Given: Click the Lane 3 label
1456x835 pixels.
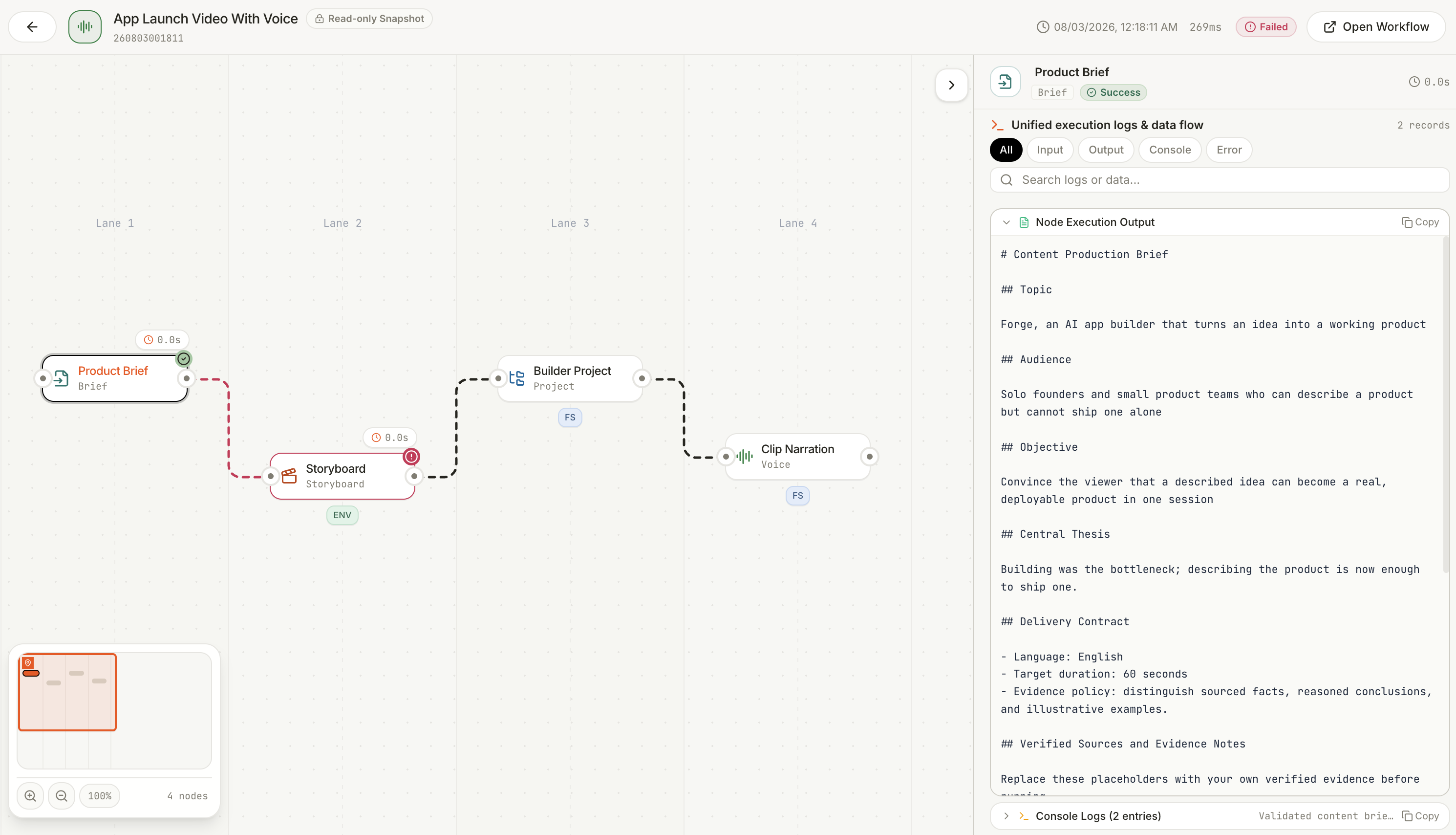Looking at the screenshot, I should point(570,223).
